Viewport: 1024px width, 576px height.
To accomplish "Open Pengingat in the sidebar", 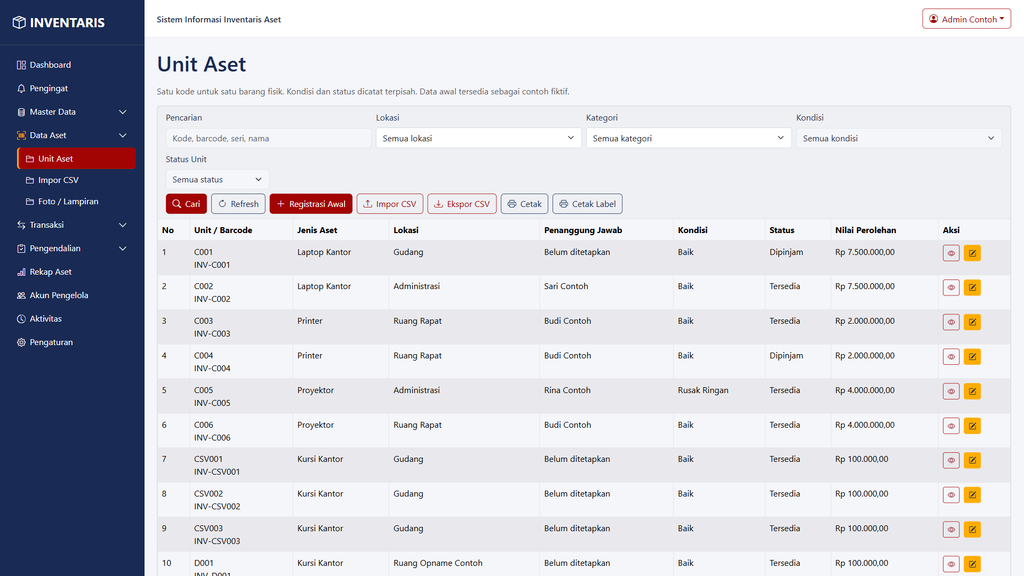I will 72,88.
